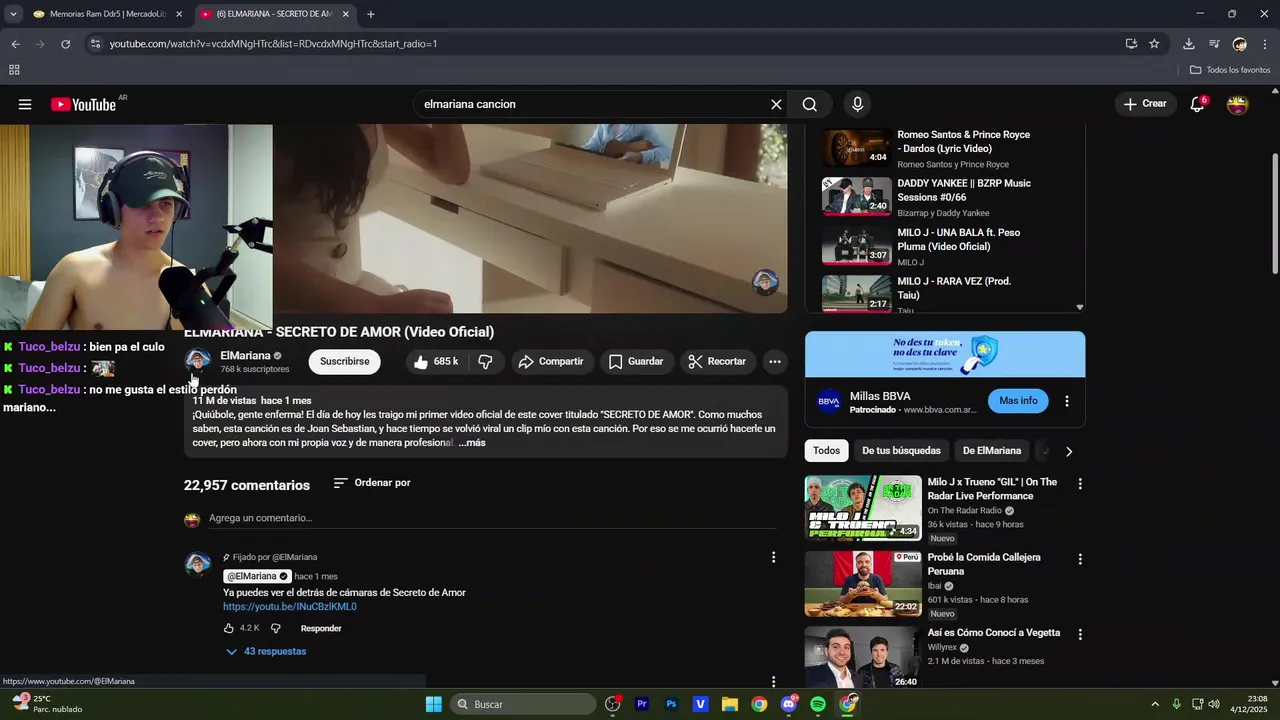Screen dimensions: 1280x720
Task: Open options for Así es Cómo Conocí
Action: click(1080, 634)
